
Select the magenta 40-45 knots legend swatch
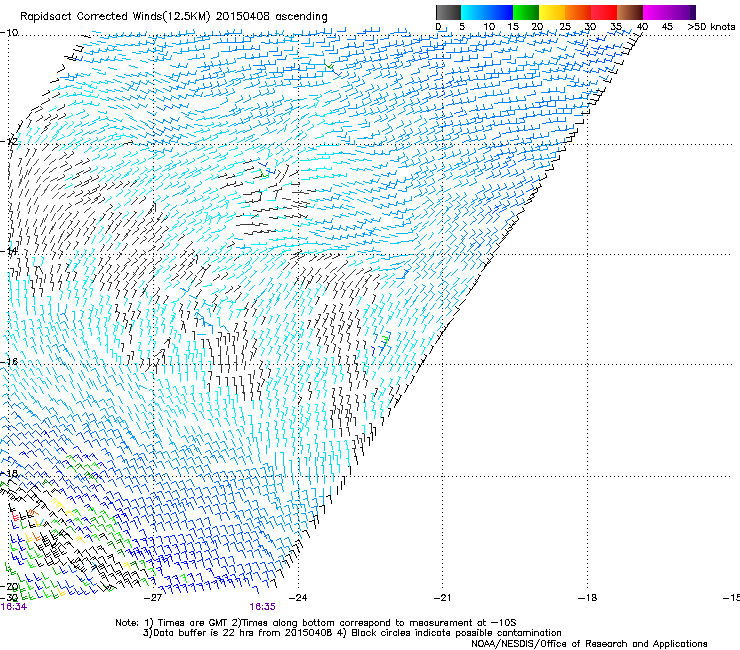click(656, 12)
